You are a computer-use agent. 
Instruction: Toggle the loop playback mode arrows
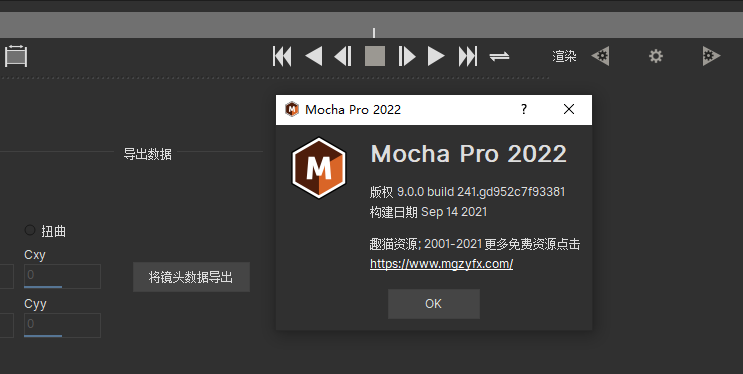tap(499, 57)
